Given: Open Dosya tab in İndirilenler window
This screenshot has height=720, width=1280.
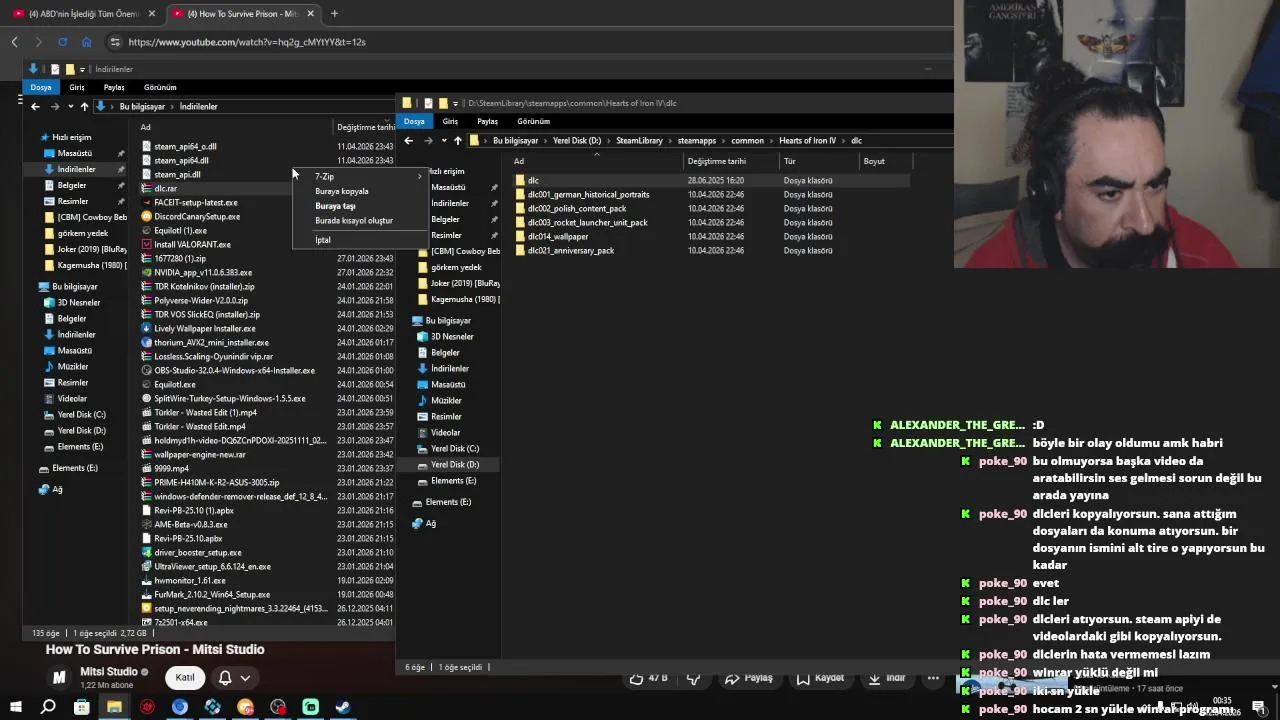Looking at the screenshot, I should coord(40,87).
